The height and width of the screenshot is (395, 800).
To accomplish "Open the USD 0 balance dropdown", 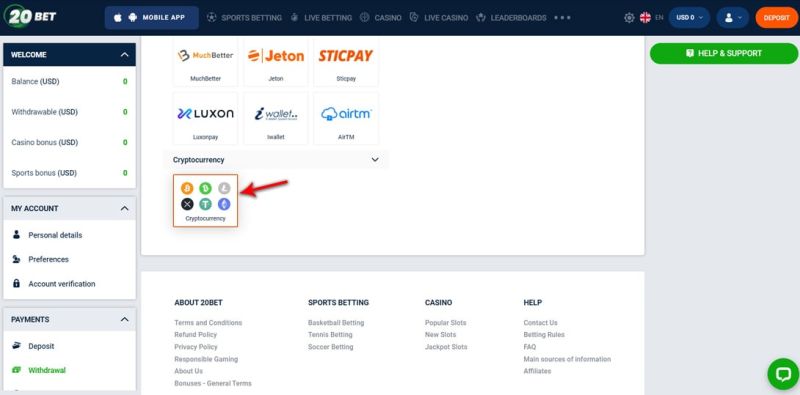I will (x=689, y=18).
